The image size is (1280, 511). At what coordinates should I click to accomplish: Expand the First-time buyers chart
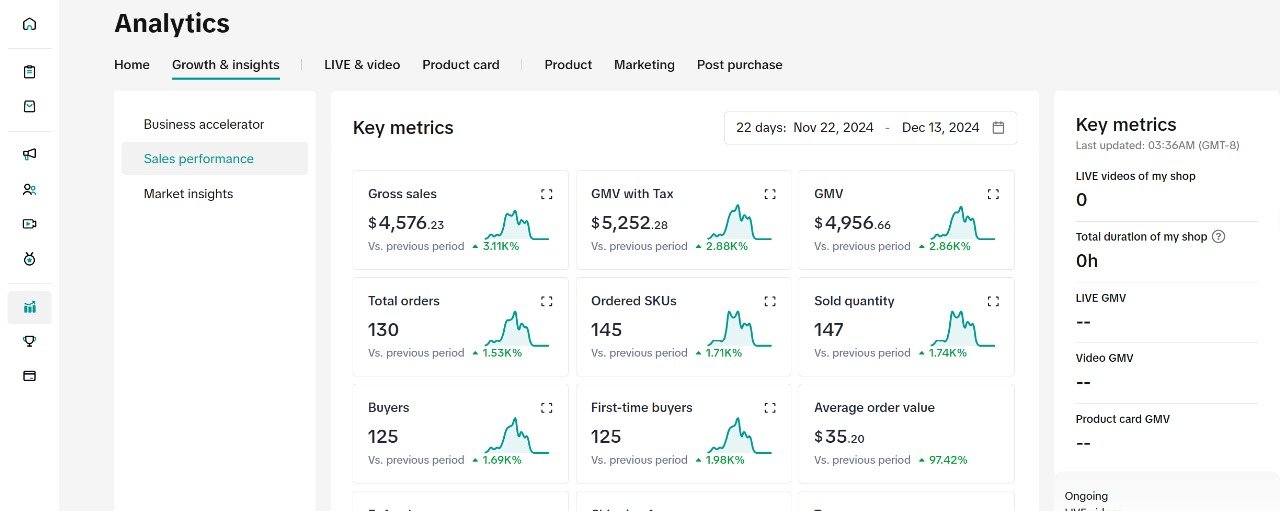(769, 408)
